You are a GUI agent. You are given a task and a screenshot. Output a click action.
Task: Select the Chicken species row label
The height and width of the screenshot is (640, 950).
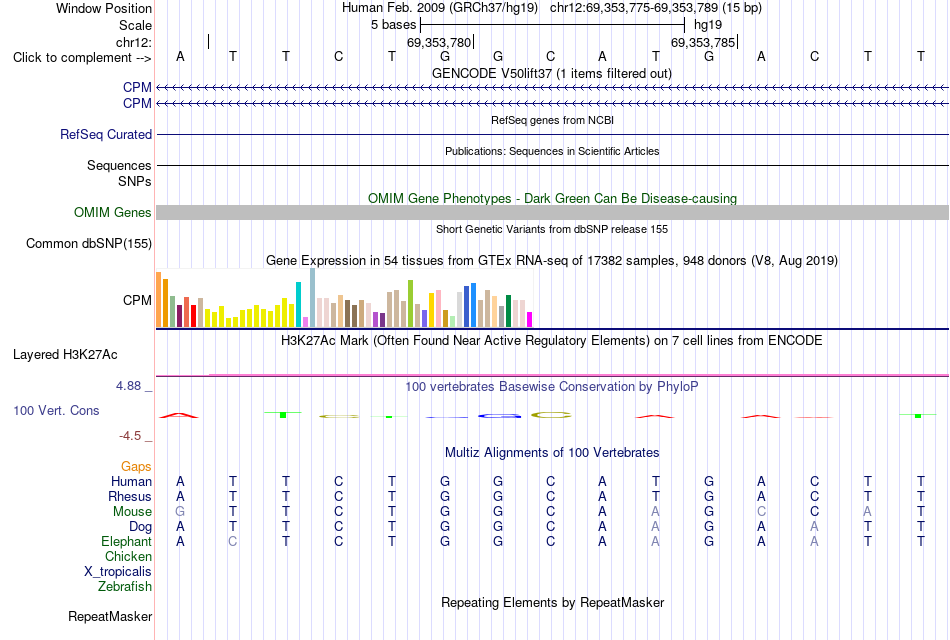coord(128,556)
